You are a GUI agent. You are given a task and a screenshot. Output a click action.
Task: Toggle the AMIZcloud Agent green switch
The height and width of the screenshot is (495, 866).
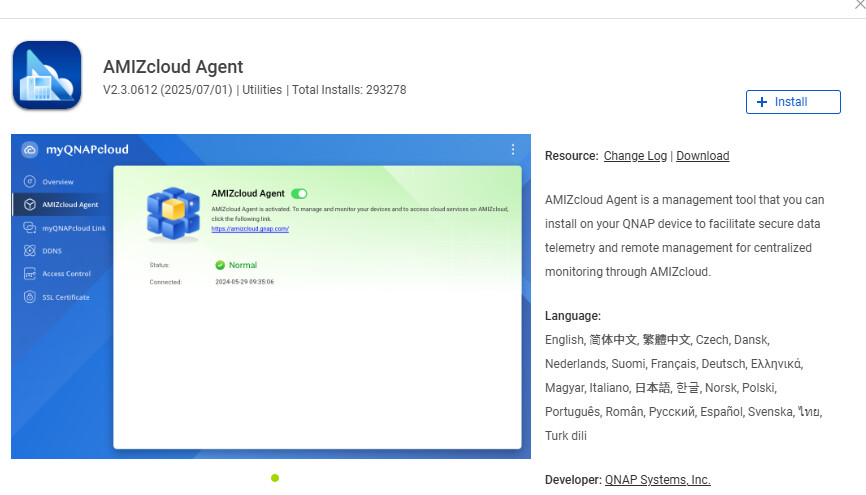(x=299, y=193)
